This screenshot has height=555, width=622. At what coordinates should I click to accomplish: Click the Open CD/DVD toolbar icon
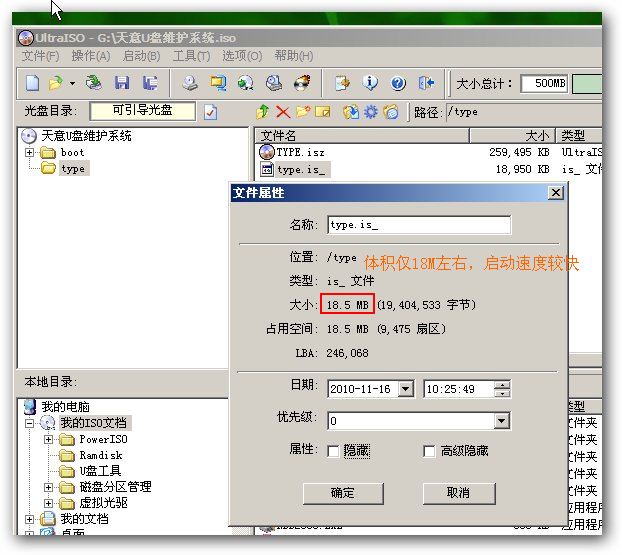(94, 83)
